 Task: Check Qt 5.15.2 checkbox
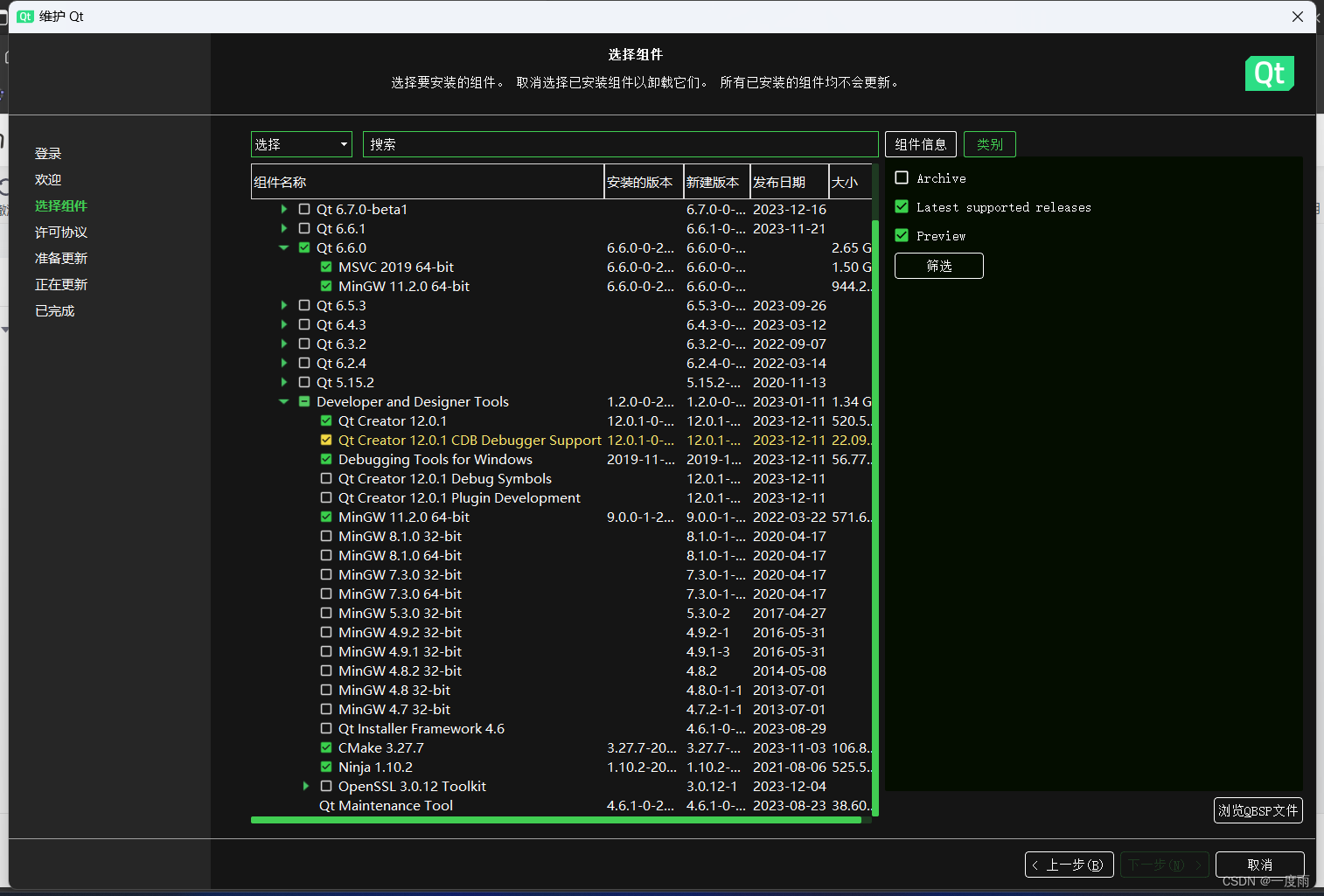coord(304,382)
